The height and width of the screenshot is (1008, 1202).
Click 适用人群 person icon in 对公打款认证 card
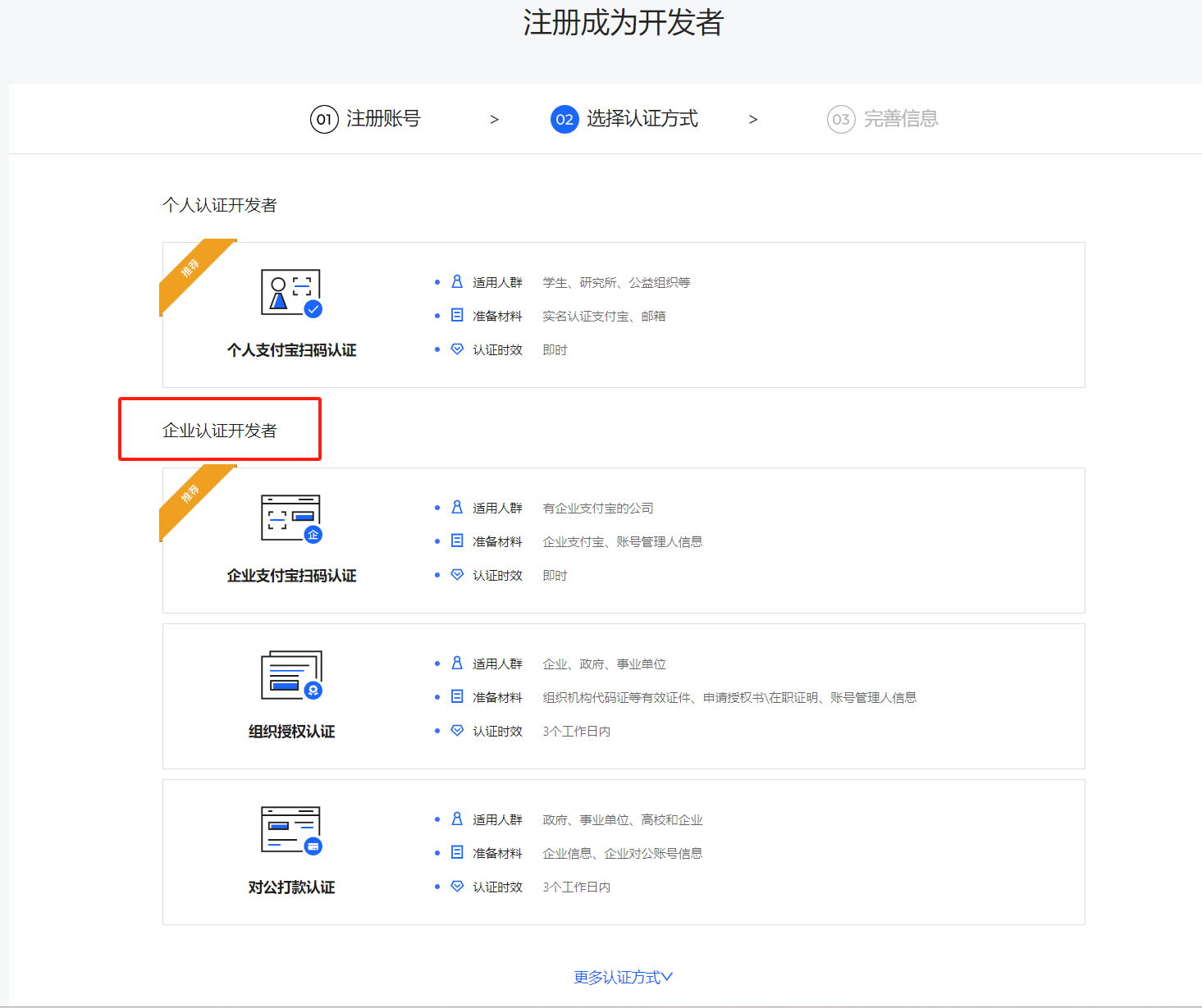[x=457, y=819]
